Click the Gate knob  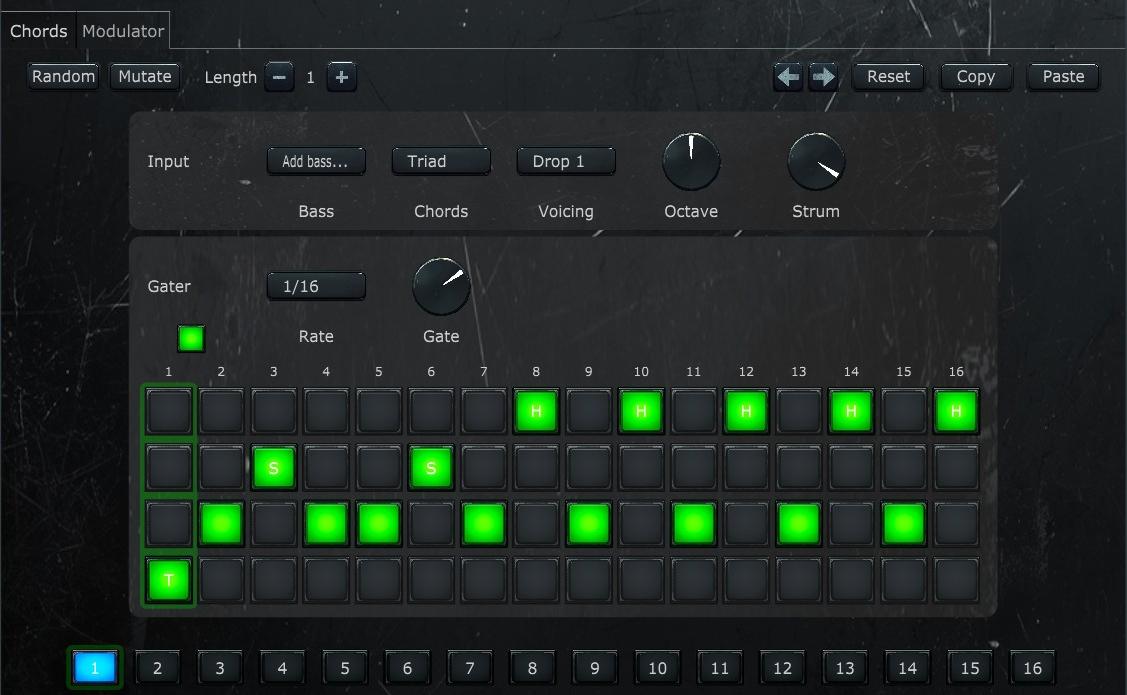click(440, 286)
